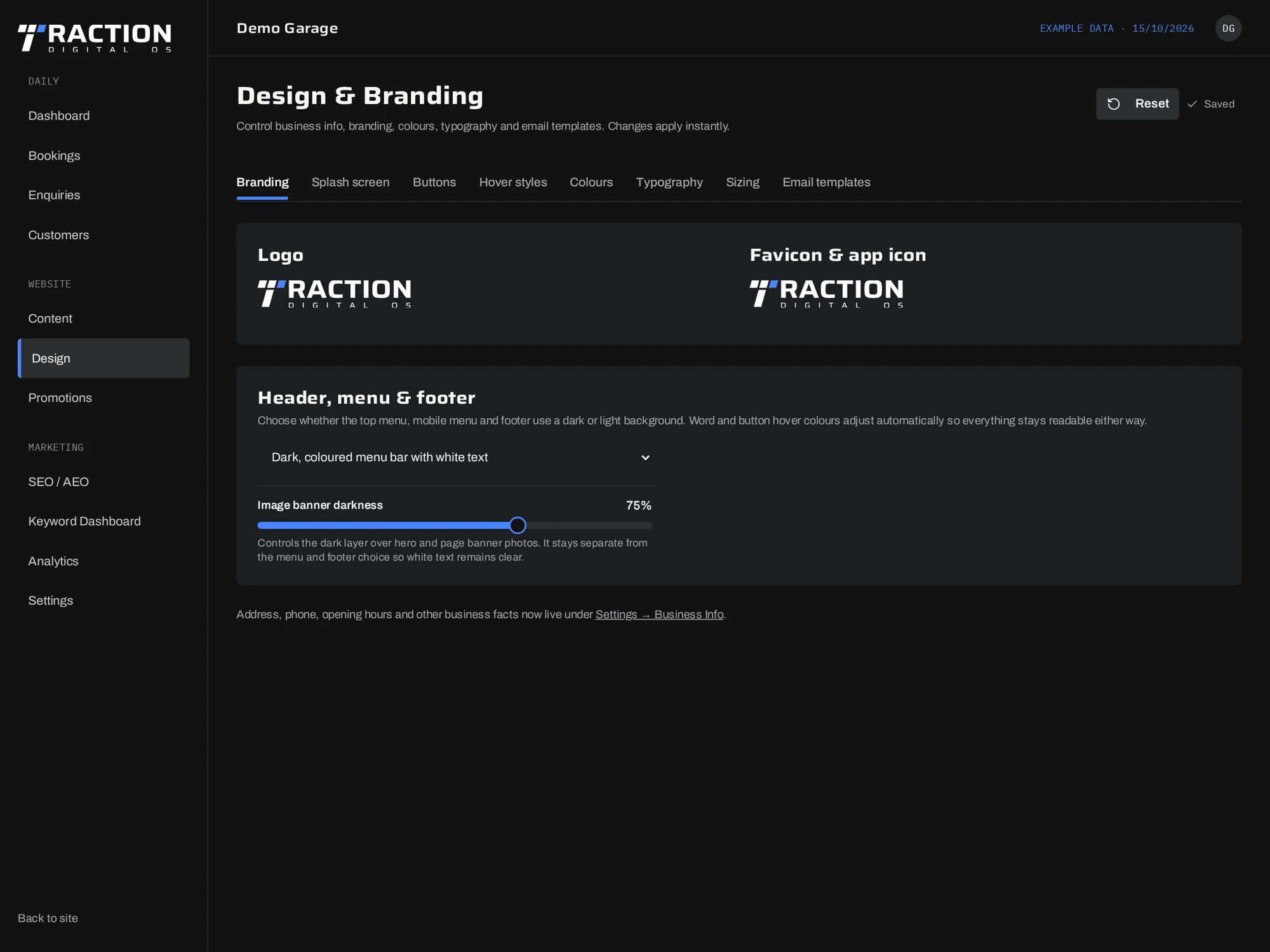Image resolution: width=1270 pixels, height=952 pixels.
Task: Select the Email templates tab
Action: [826, 182]
